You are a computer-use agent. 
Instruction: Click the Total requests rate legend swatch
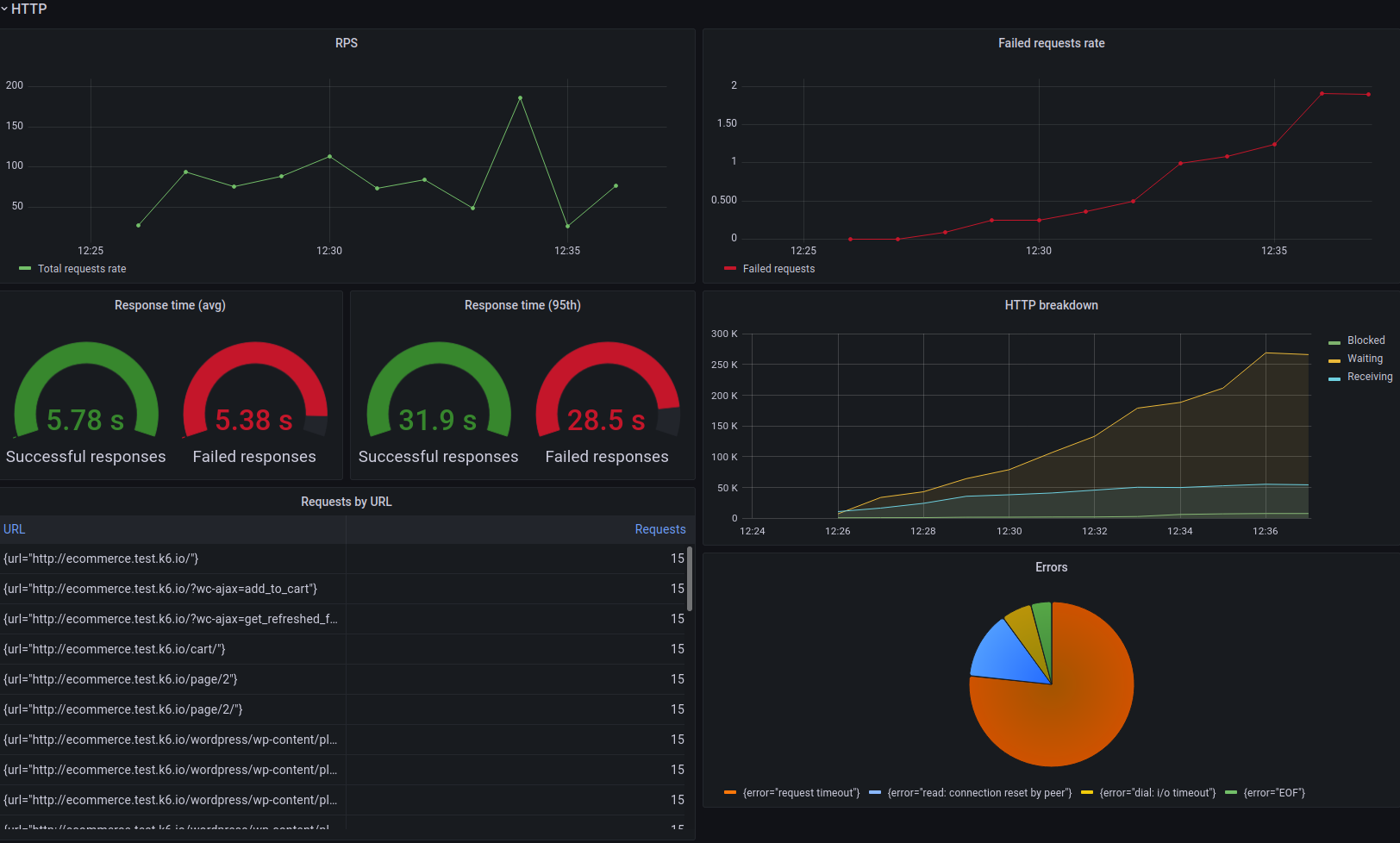(25, 269)
